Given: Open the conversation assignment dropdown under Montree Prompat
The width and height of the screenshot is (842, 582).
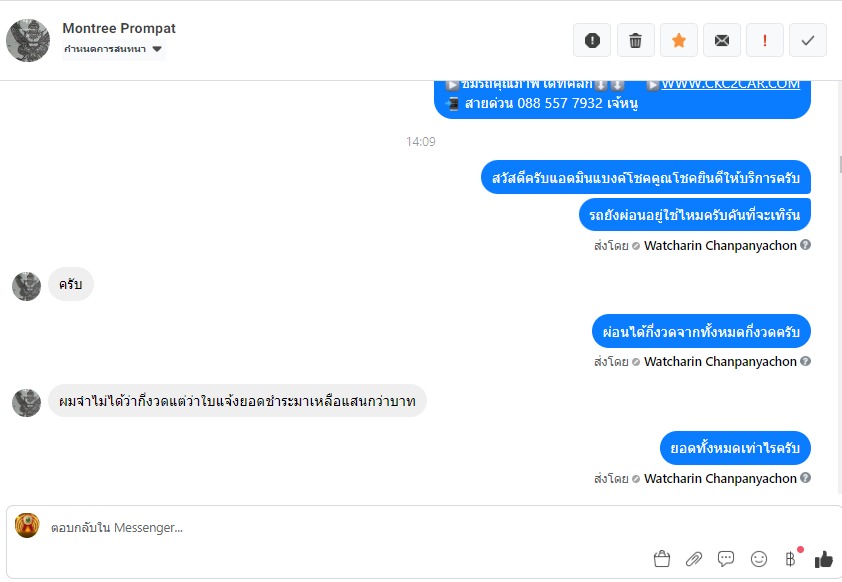Looking at the screenshot, I should click(113, 49).
